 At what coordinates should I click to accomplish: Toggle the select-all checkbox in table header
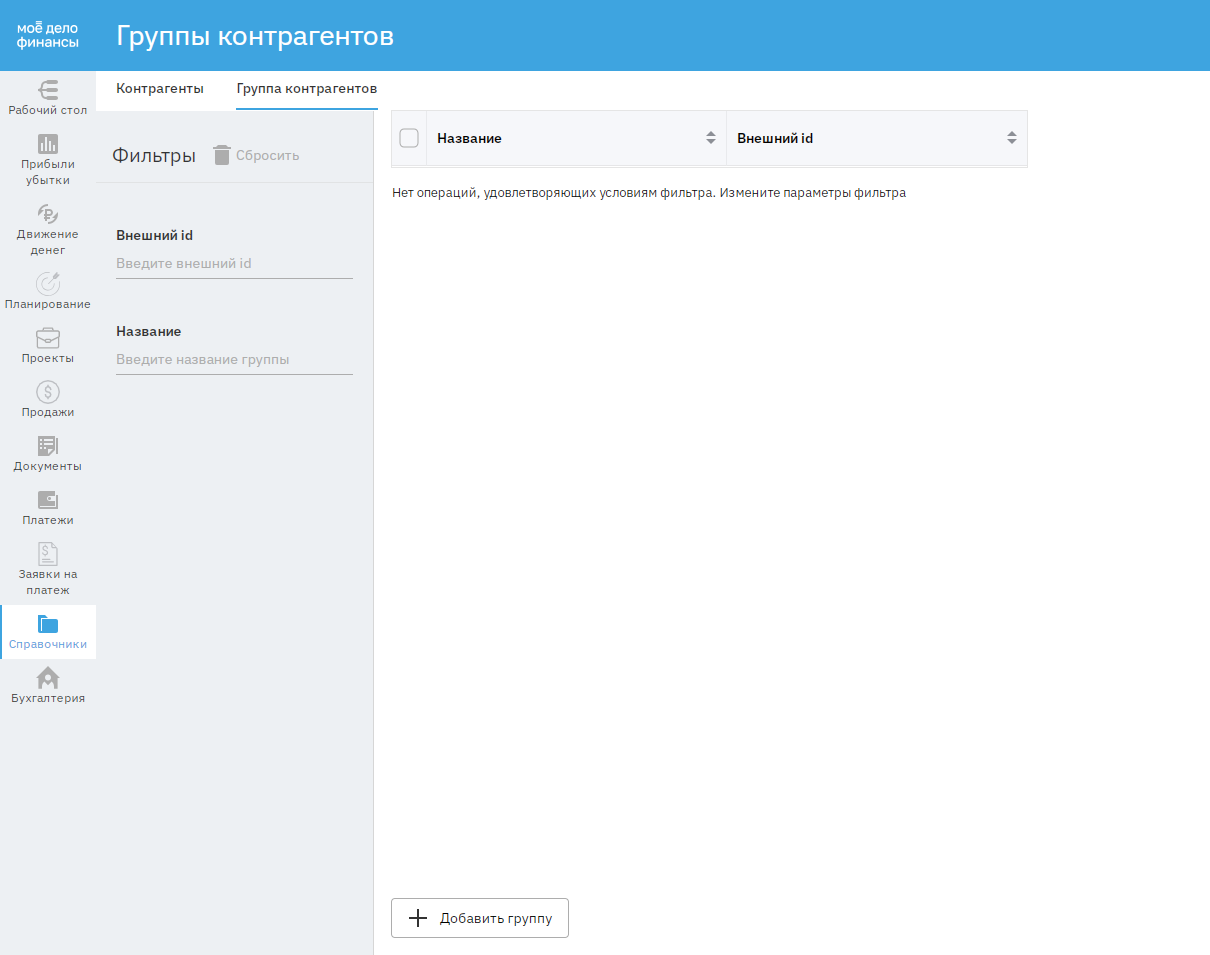(409, 138)
